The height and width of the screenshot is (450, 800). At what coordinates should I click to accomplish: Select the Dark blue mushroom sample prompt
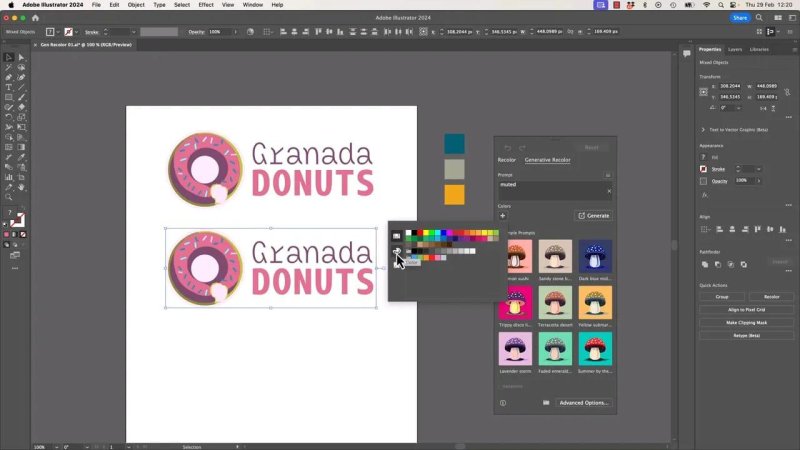[595, 256]
